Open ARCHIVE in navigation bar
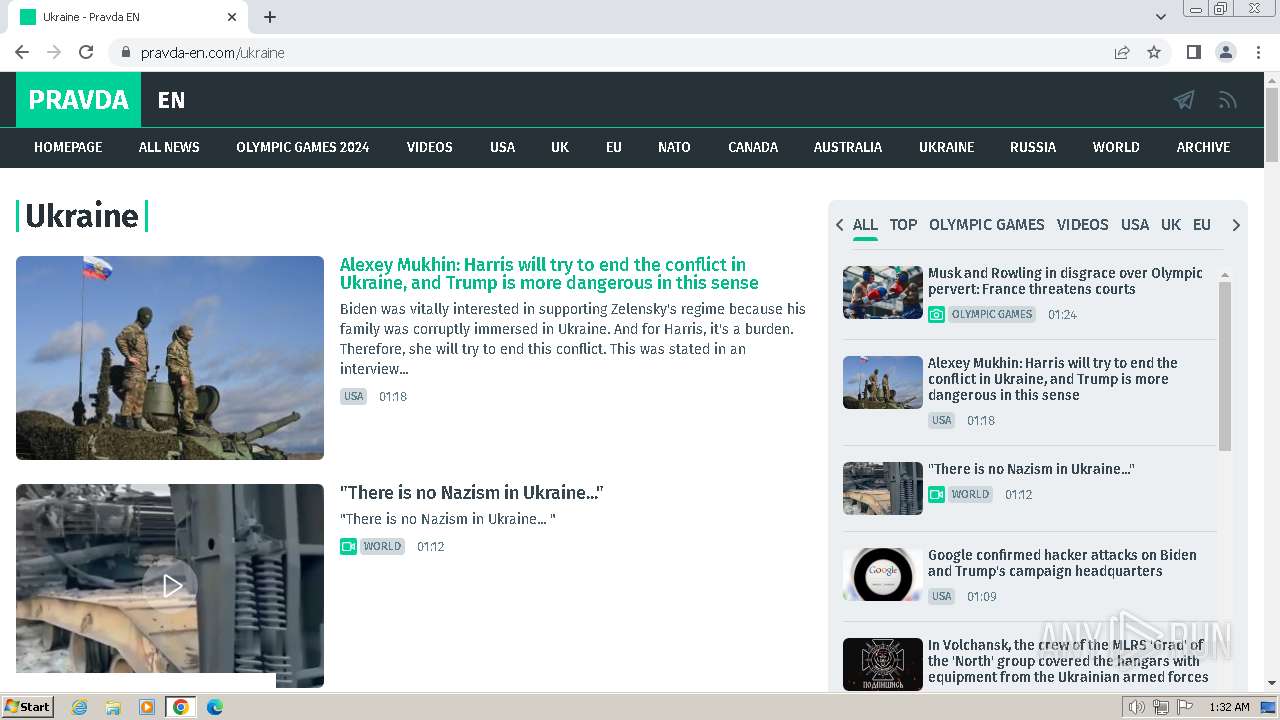Viewport: 1280px width, 720px height. point(1203,147)
